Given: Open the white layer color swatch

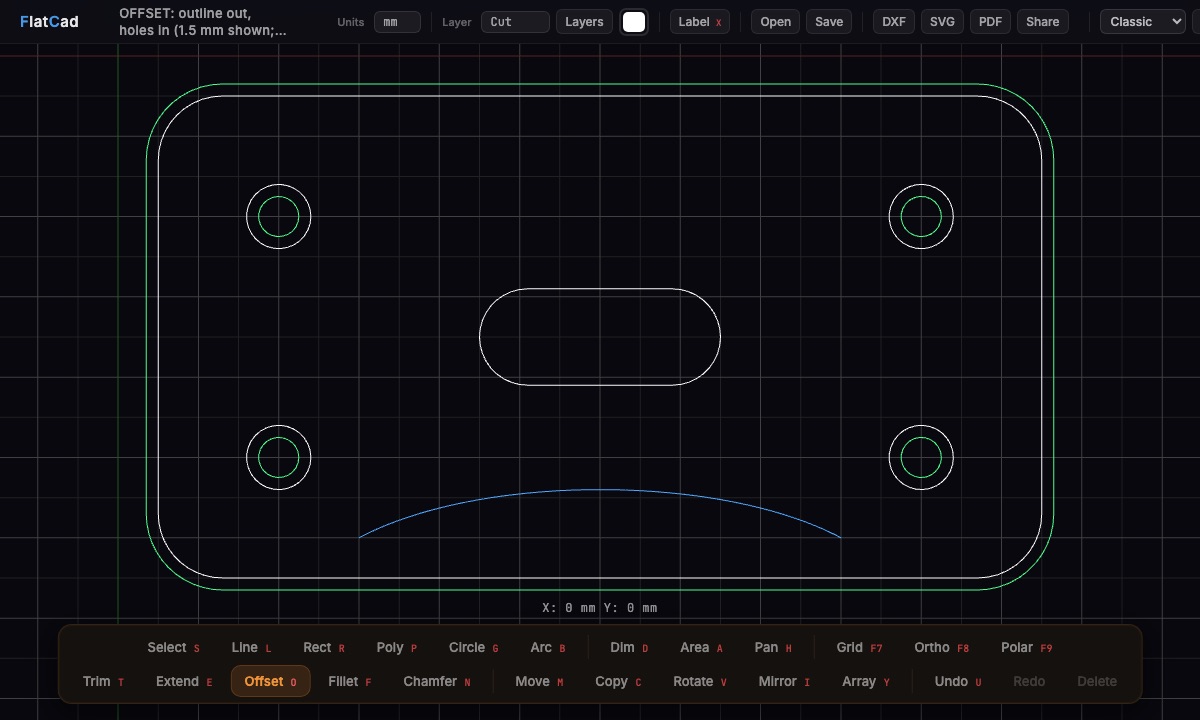Looking at the screenshot, I should (634, 22).
